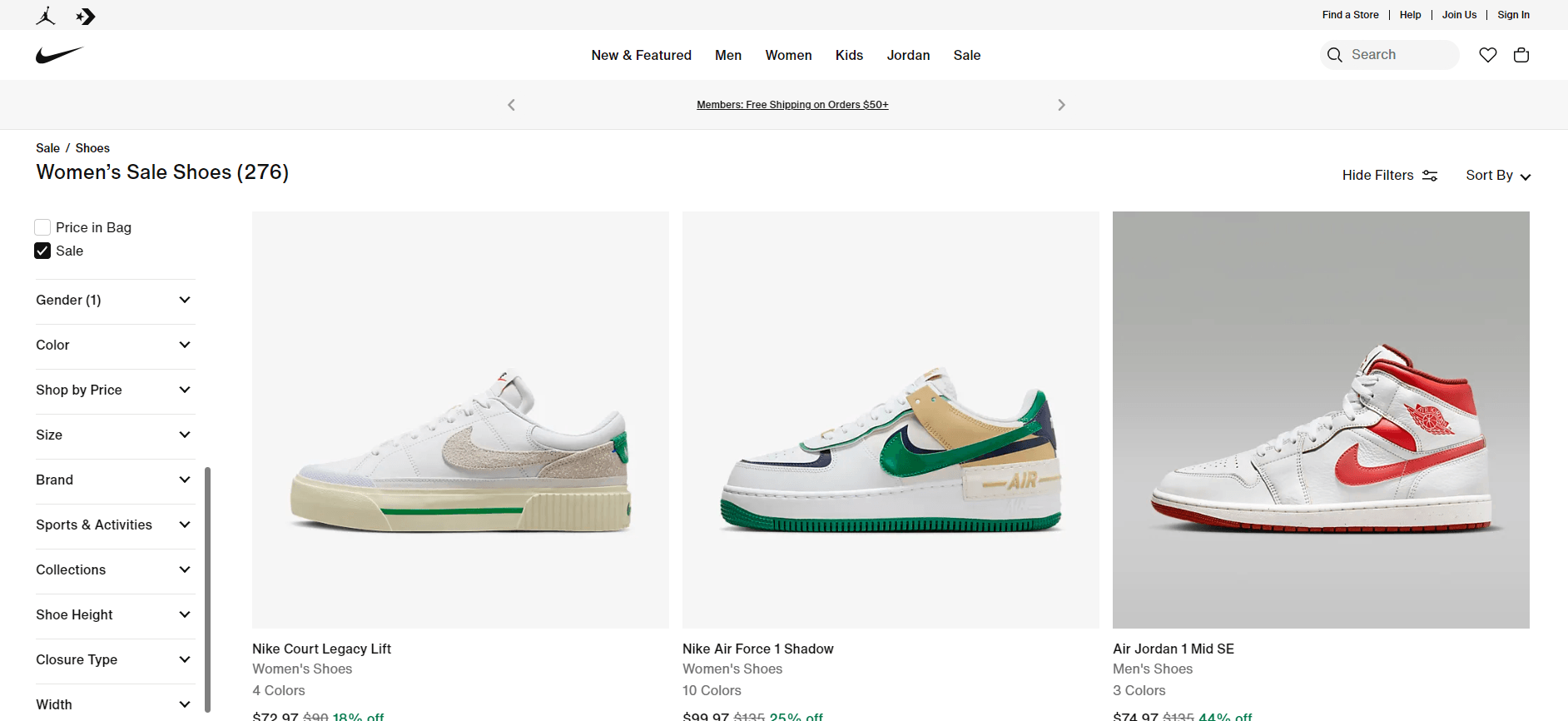Viewport: 1568px width, 721px height.
Task: Click the filter sliders icon
Action: [x=1430, y=176]
